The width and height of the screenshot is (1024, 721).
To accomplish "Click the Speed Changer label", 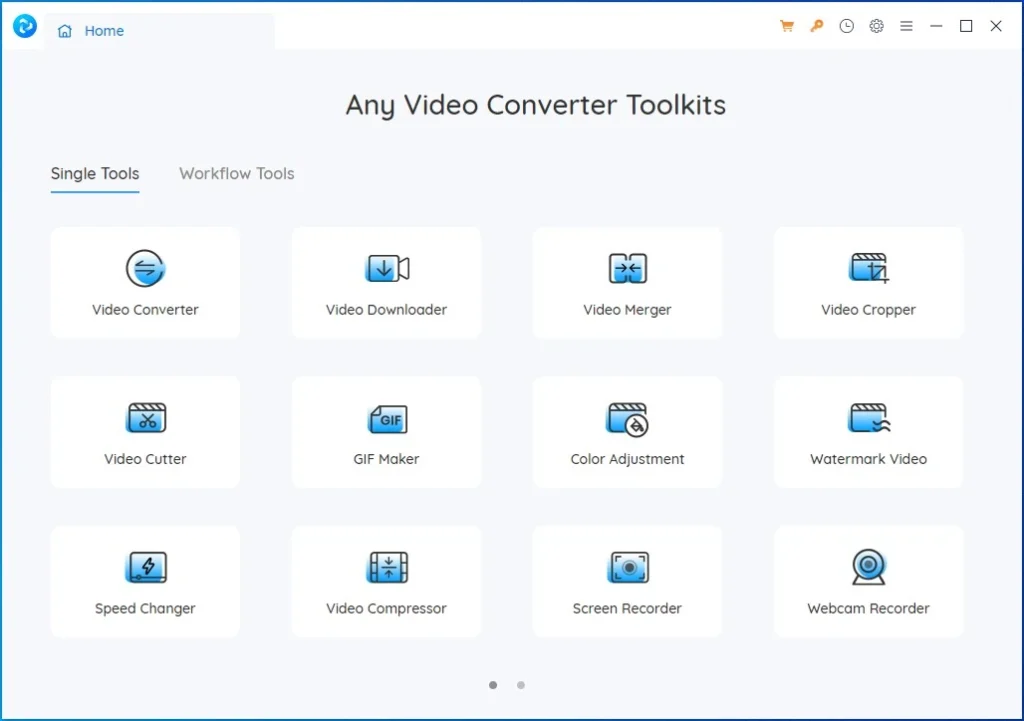I will pos(145,609).
